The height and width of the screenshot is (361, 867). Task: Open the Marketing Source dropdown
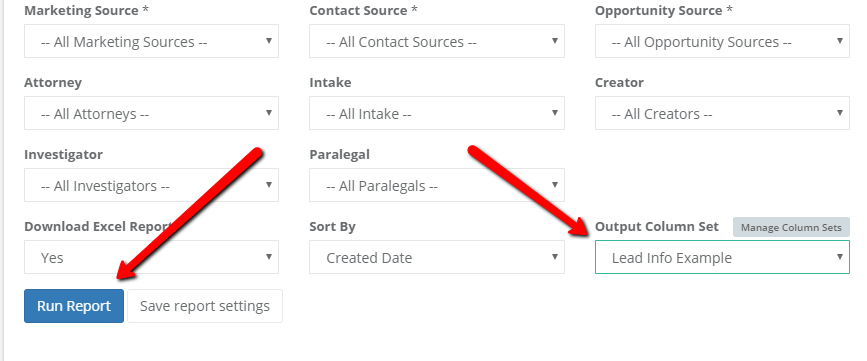pyautogui.click(x=151, y=41)
